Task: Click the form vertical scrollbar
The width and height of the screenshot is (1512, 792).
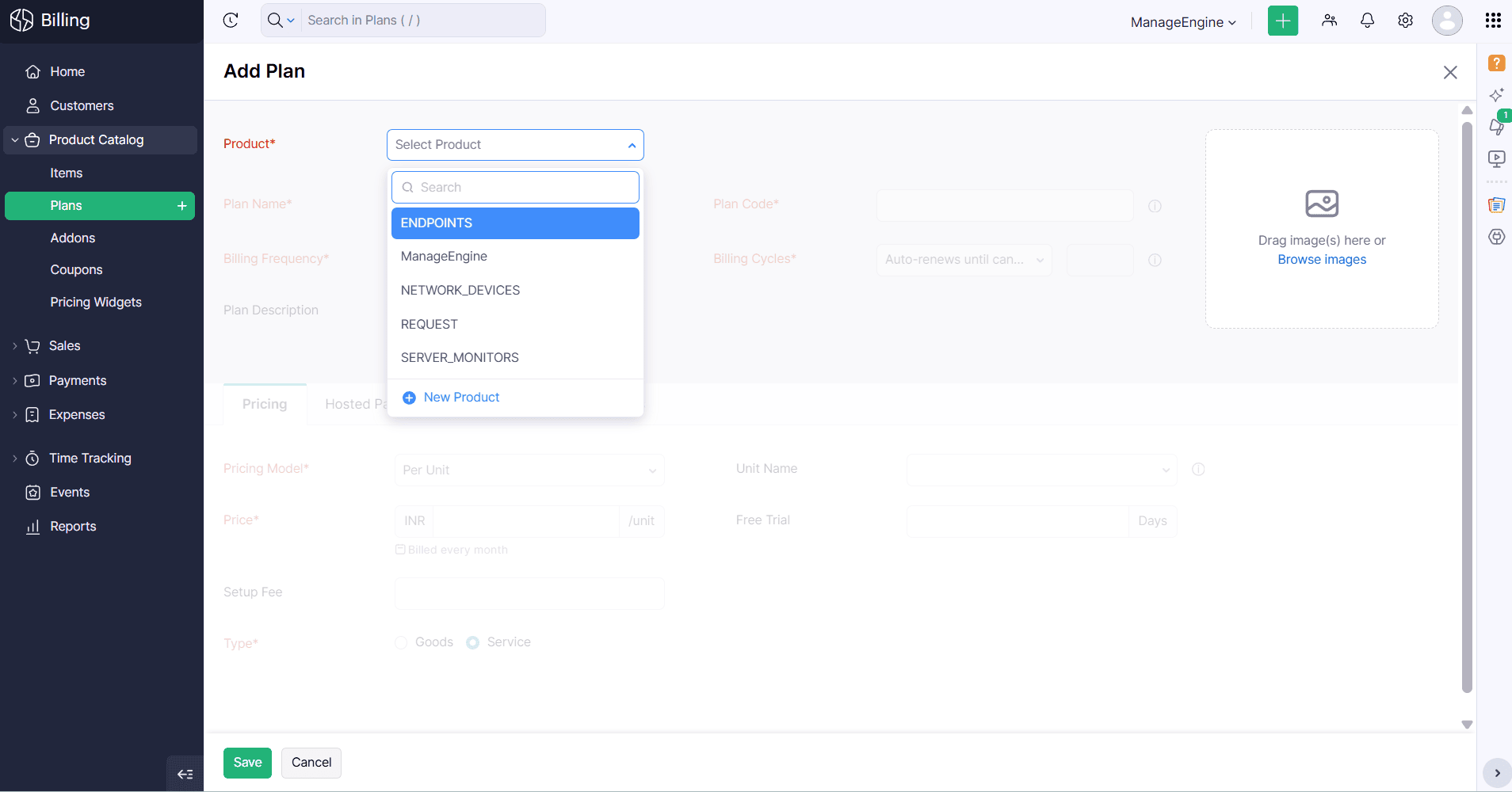Action: [1467, 408]
